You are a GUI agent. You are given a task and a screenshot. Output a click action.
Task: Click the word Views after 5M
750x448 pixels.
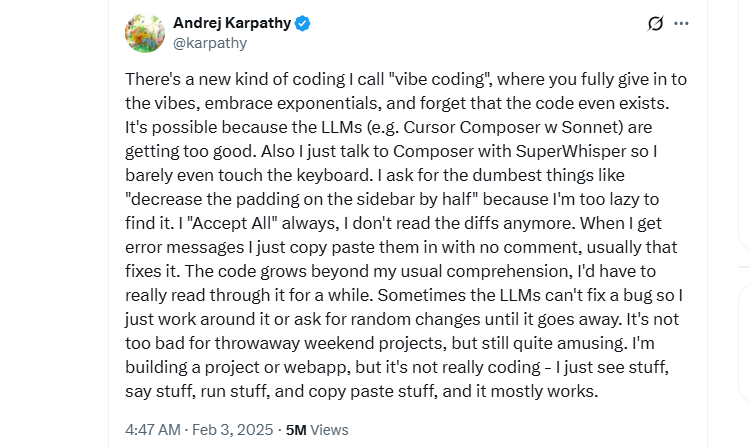coord(330,430)
